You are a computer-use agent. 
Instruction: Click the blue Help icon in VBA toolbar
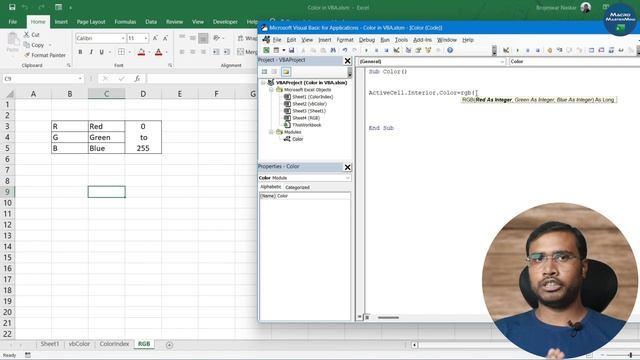coord(450,50)
